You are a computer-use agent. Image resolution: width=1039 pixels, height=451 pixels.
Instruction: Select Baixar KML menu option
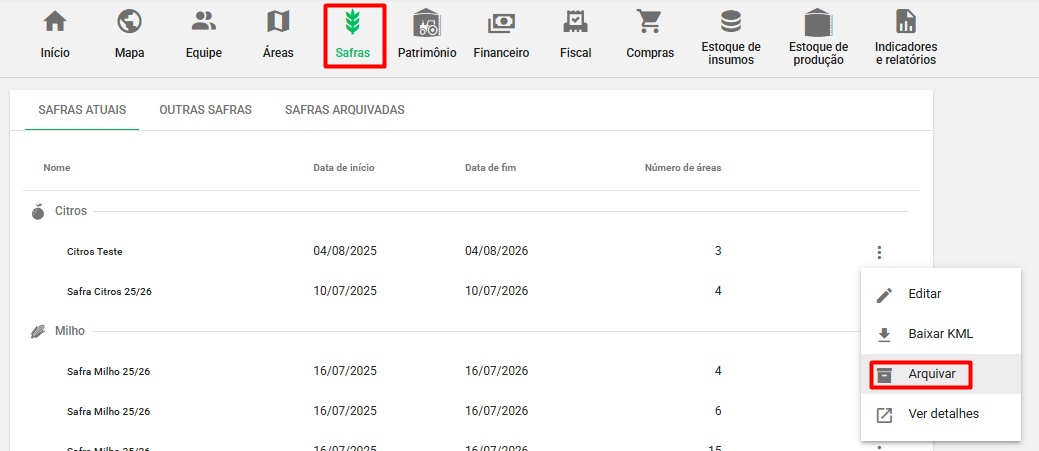tap(940, 334)
